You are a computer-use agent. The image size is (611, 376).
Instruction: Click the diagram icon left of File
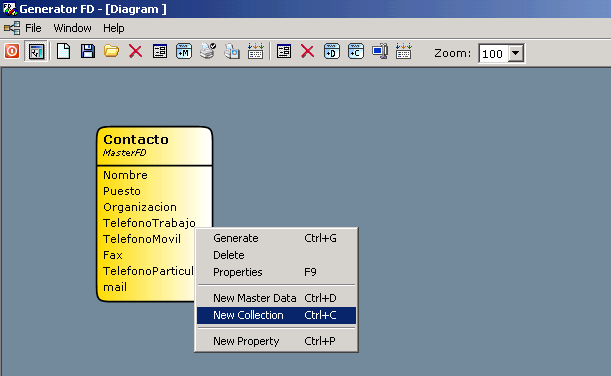point(12,28)
